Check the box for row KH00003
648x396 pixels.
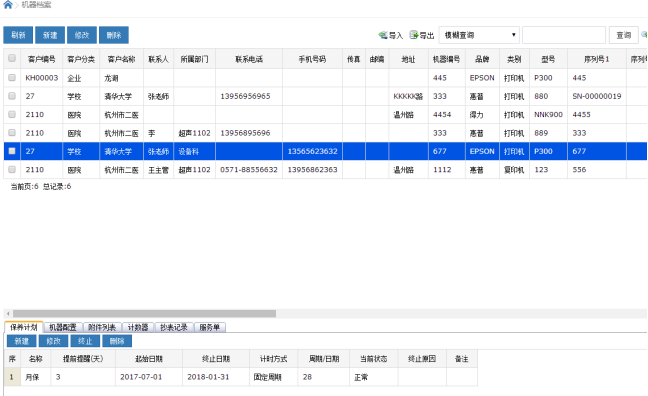12,77
